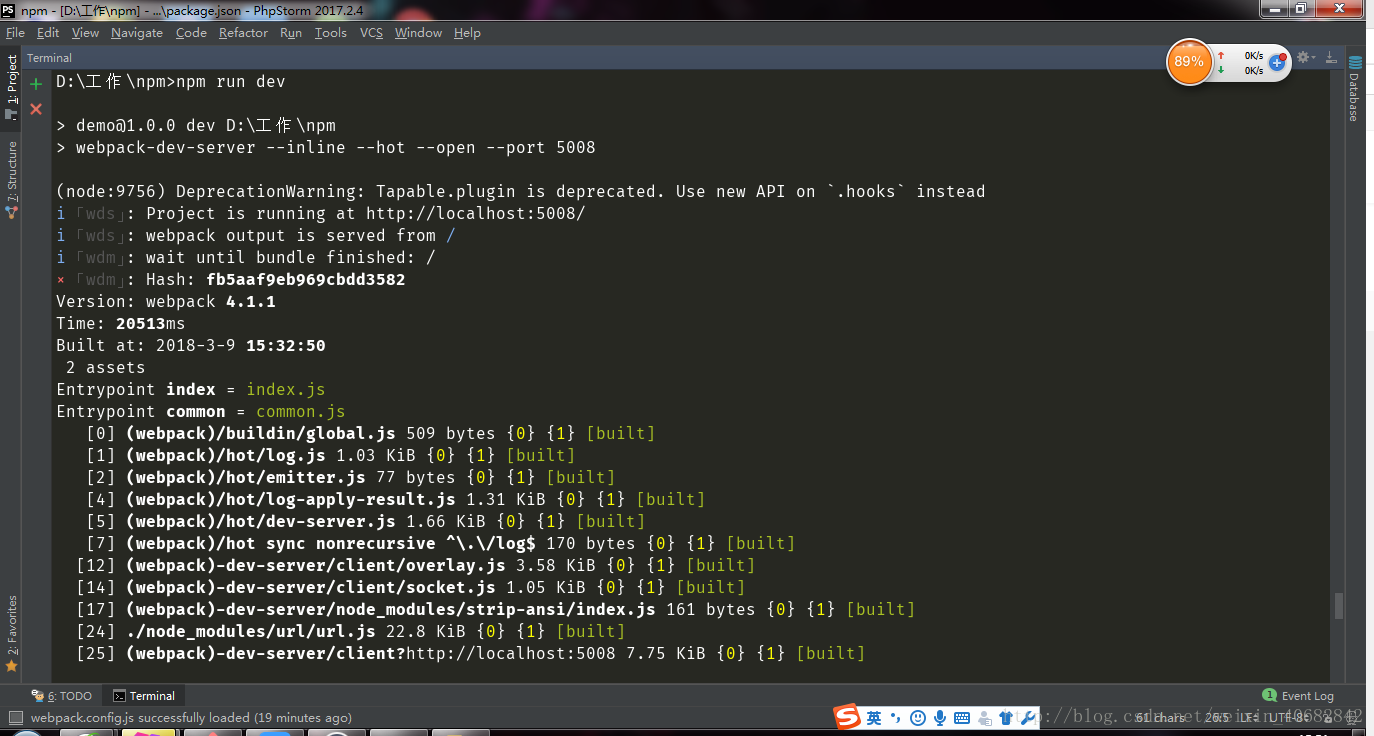1374x736 pixels.
Task: Click the '2 assets' line
Action: tap(106, 367)
